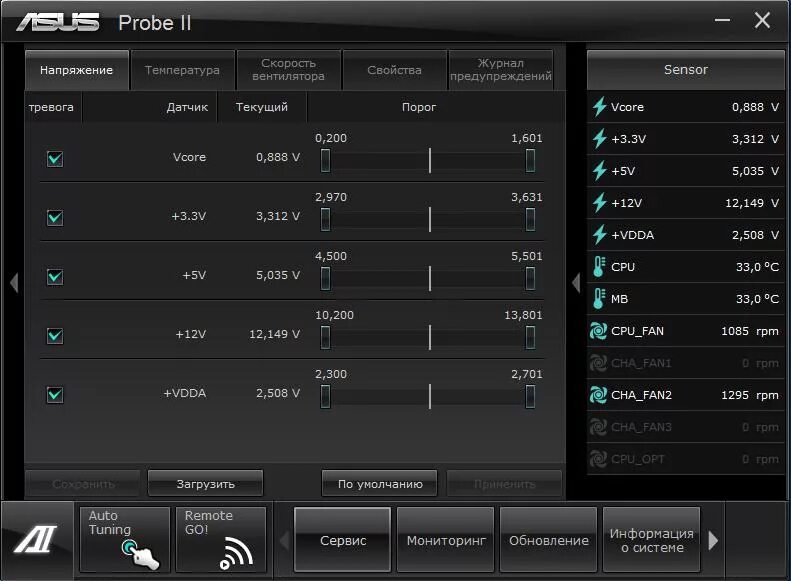This screenshot has height=581, width=791.
Task: Click the Sensor panel header
Action: pyautogui.click(x=686, y=70)
